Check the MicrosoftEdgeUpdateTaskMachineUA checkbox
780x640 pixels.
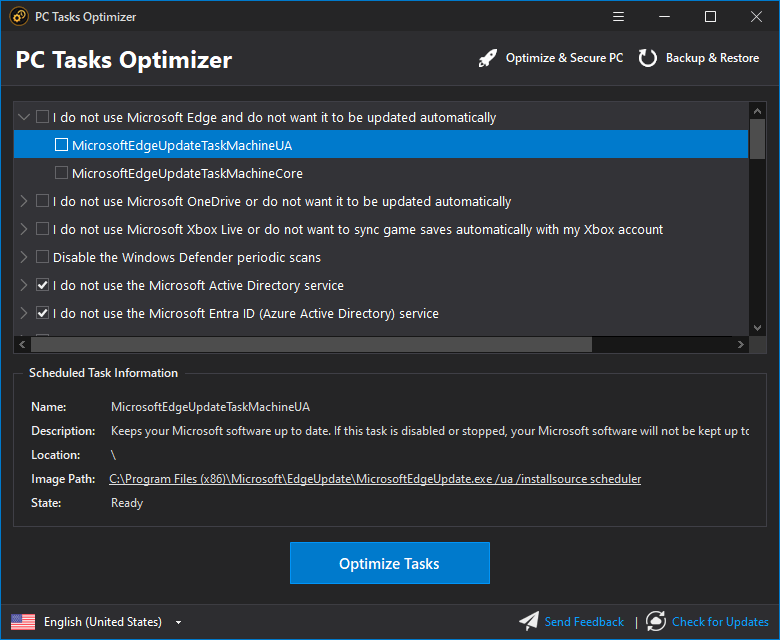[61, 145]
